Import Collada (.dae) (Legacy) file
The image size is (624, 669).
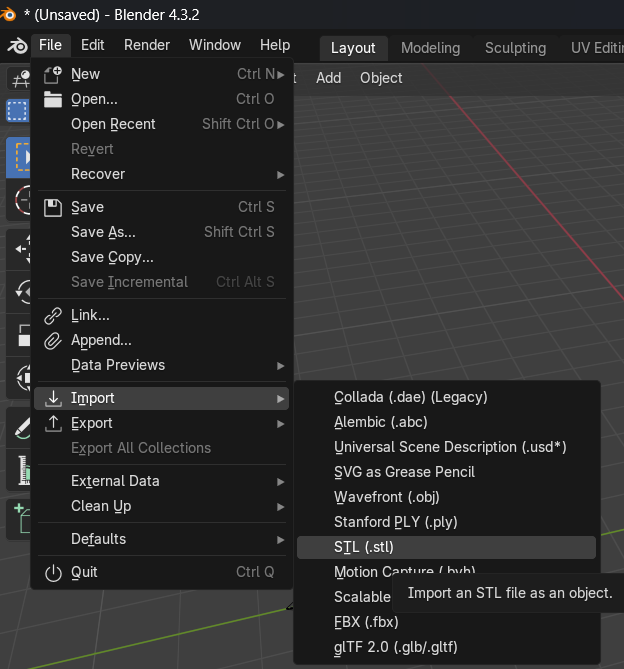click(x=447, y=397)
